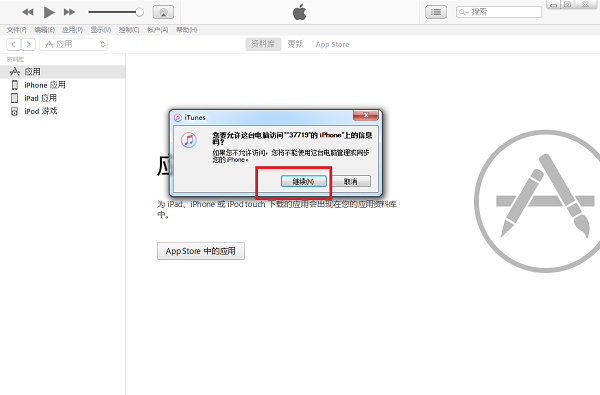Click the magnifier icon in search box
The image size is (600, 395).
(462, 12)
